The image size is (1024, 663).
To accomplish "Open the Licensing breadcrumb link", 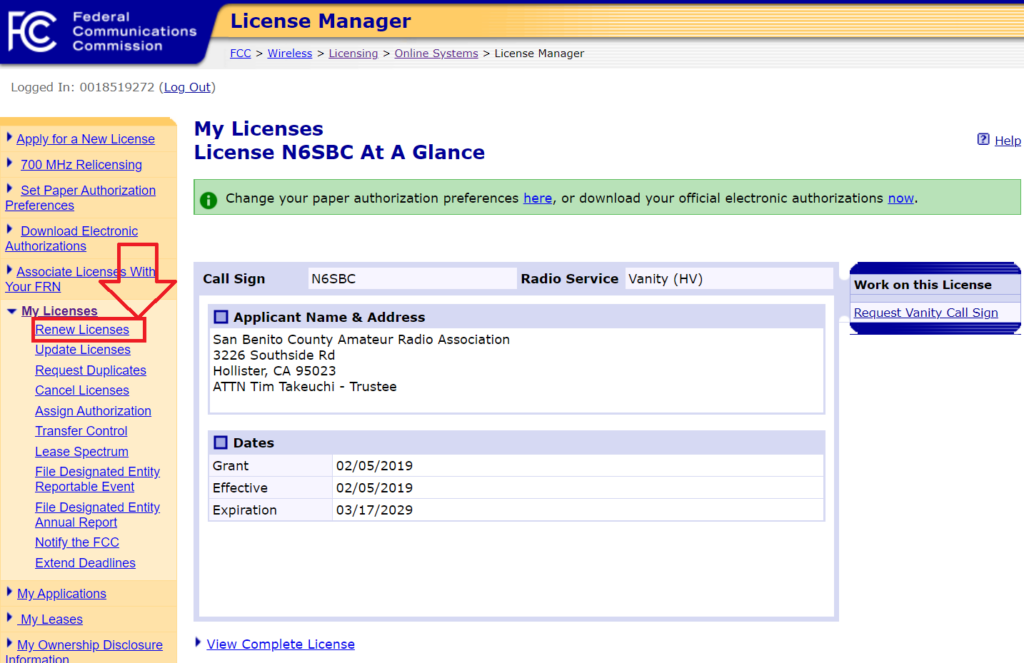I will (x=353, y=54).
